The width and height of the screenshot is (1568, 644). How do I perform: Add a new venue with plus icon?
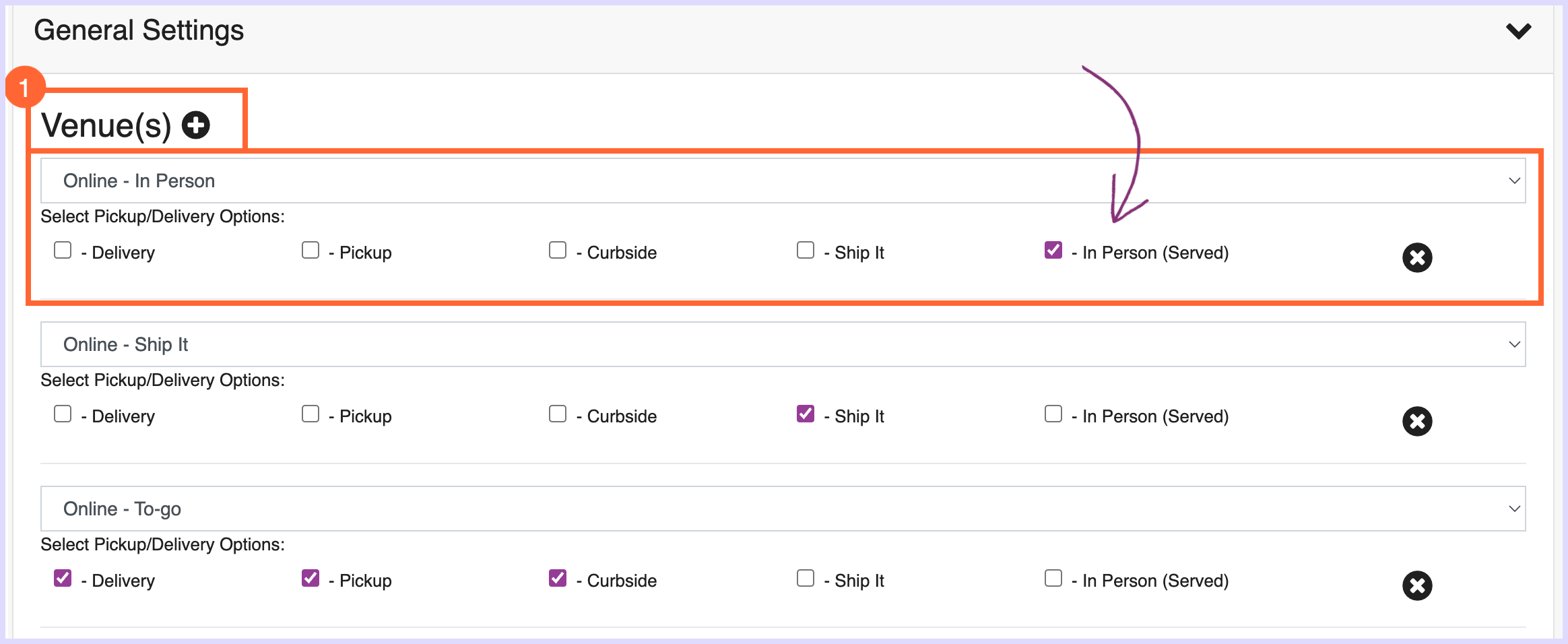[x=196, y=125]
